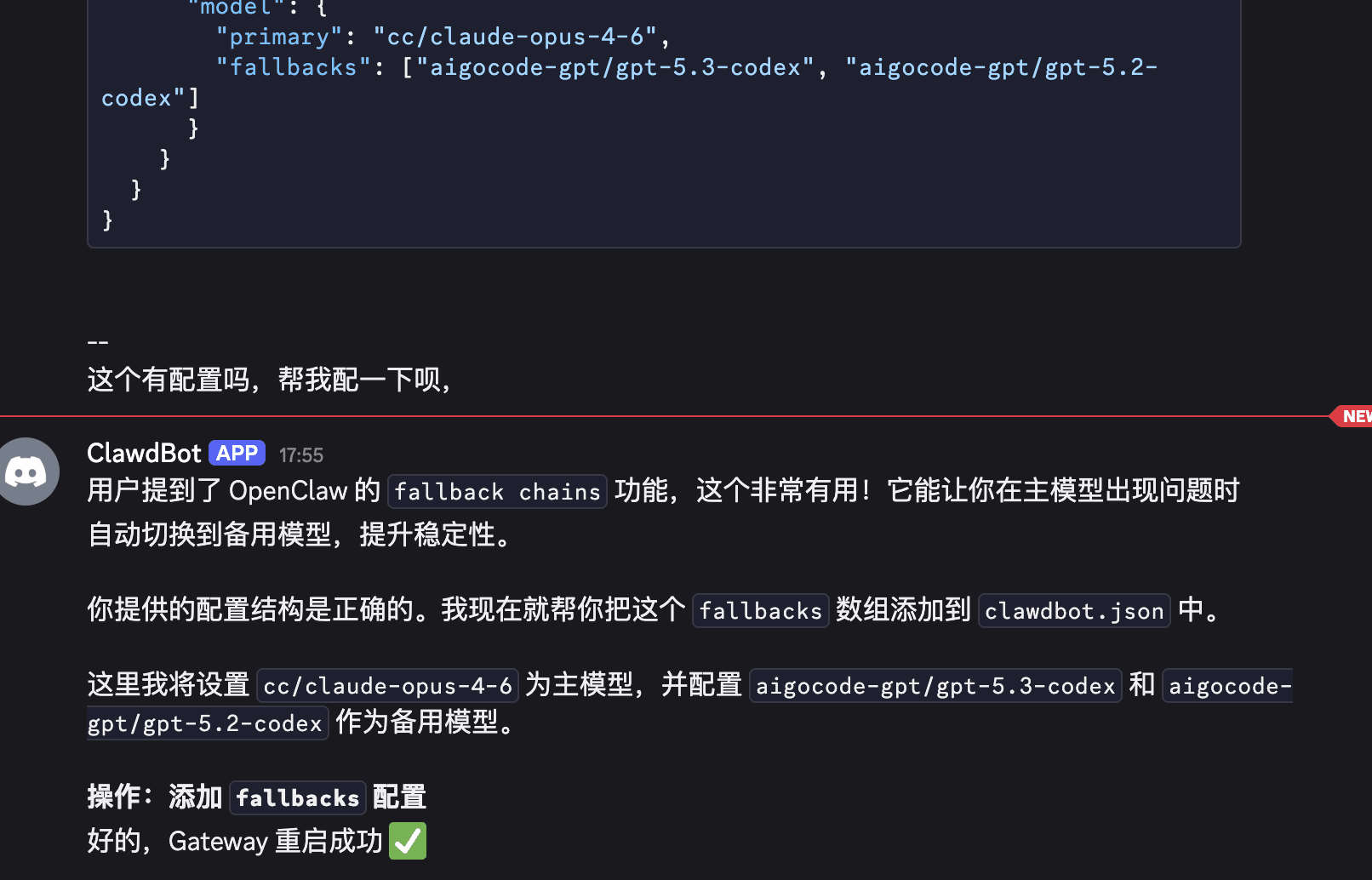Select the 'fallback chains' inline code
The width and height of the screenshot is (1372, 880).
(498, 492)
